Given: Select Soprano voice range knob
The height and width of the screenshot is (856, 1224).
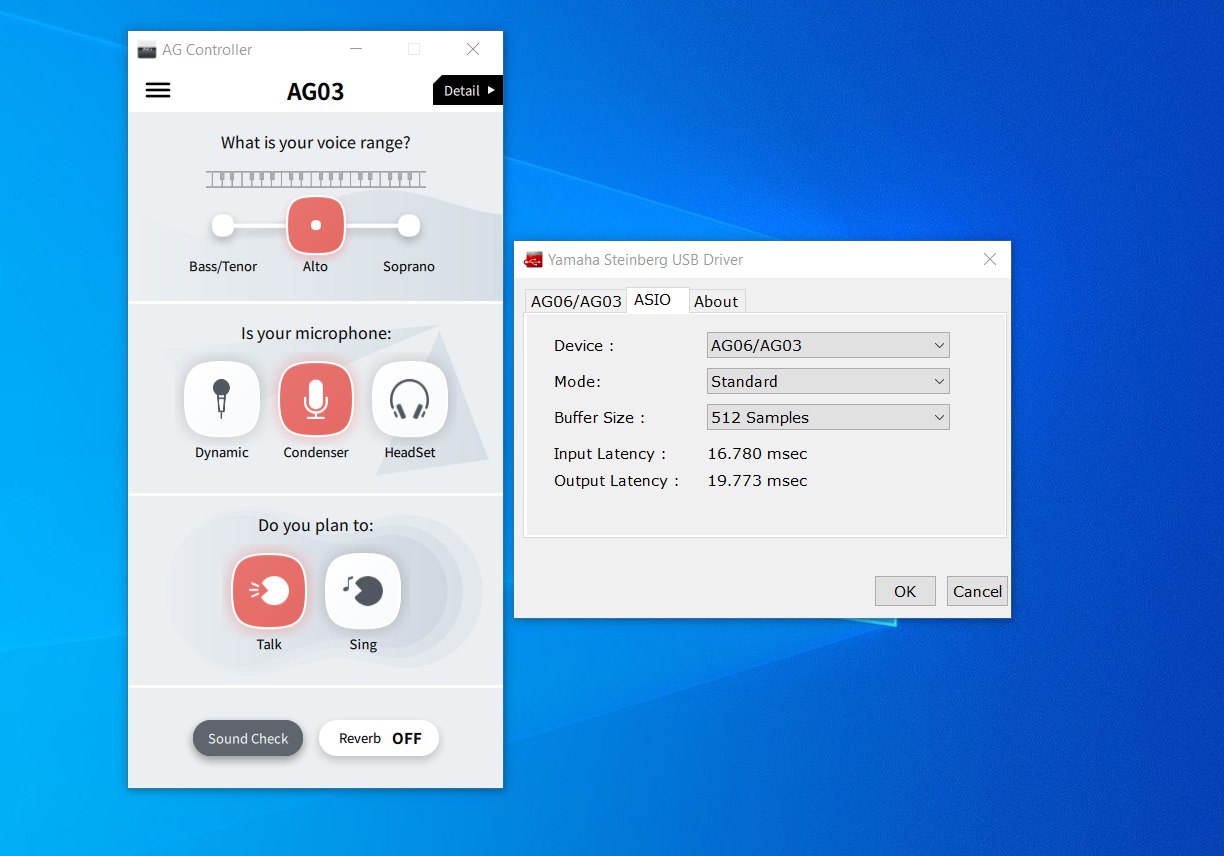Looking at the screenshot, I should tap(409, 227).
